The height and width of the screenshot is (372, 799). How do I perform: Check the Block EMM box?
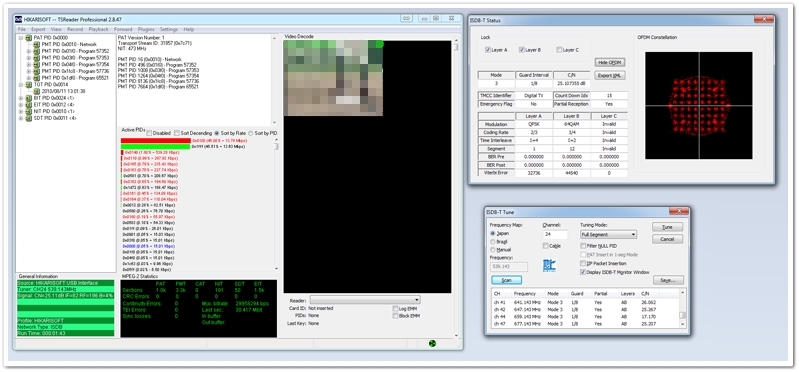[x=395, y=316]
